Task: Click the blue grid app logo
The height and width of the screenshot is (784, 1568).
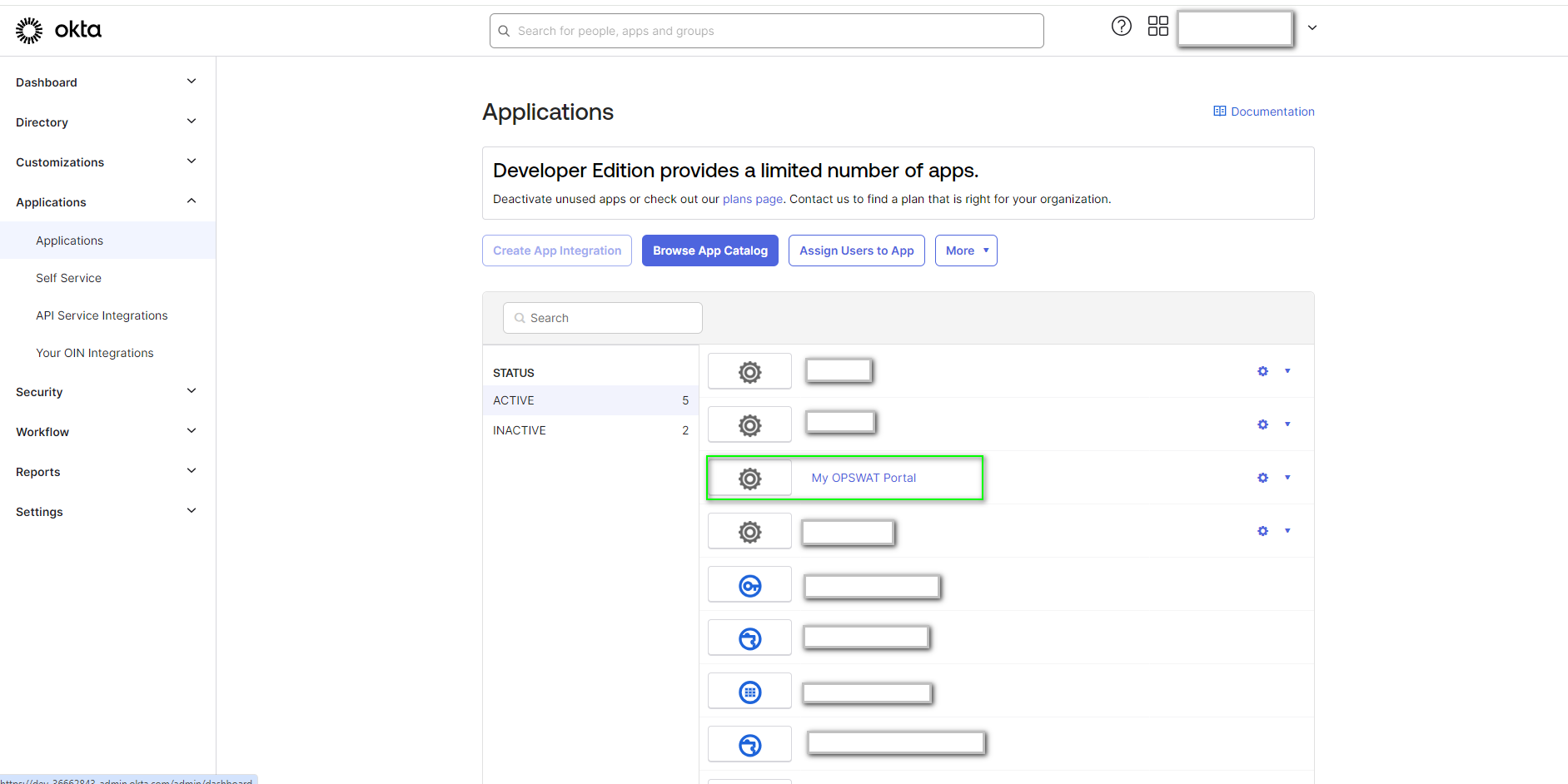Action: [x=750, y=692]
